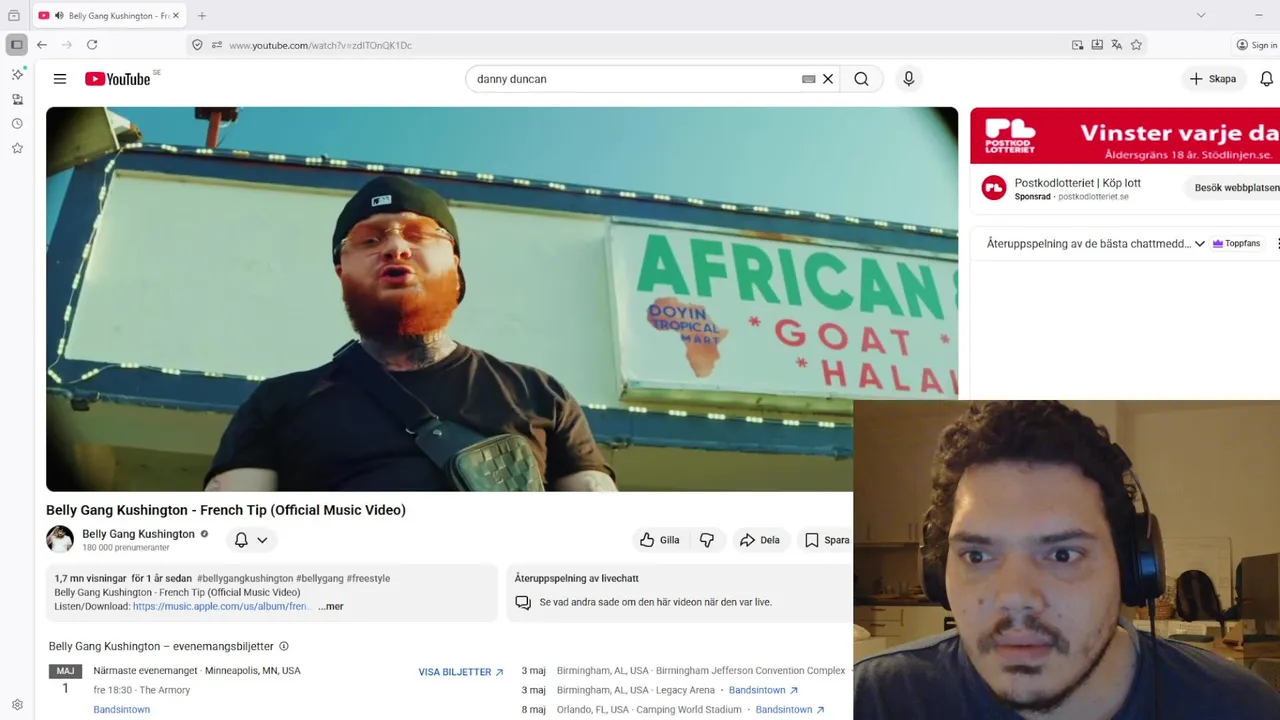1280x720 pixels.
Task: Open a new browser tab
Action: pos(202,15)
